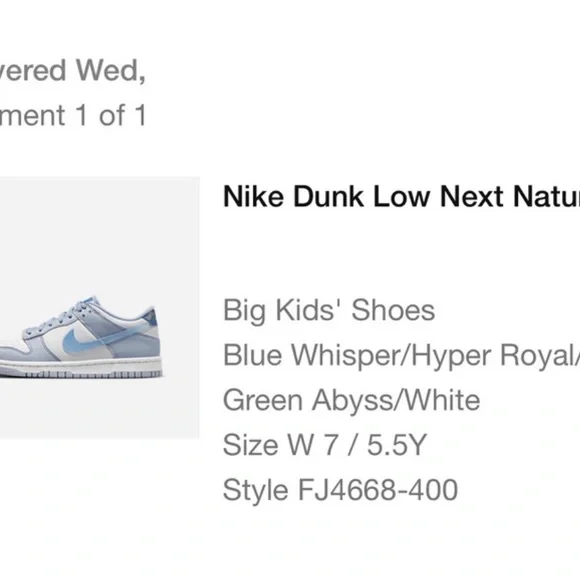Select the FJ4668-400 style code

378,490
